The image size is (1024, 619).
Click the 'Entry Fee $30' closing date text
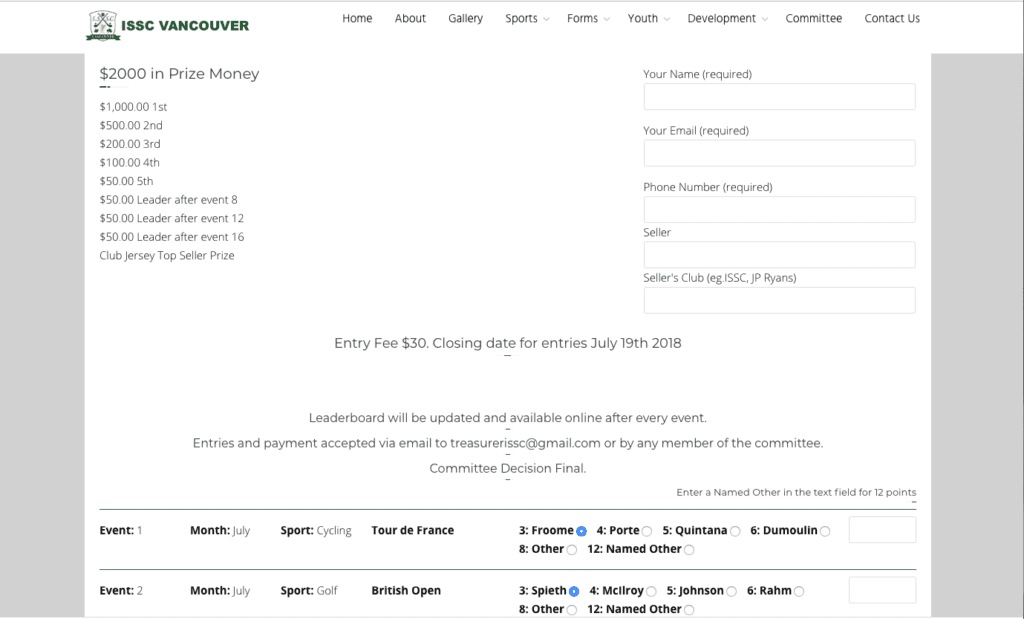[507, 343]
